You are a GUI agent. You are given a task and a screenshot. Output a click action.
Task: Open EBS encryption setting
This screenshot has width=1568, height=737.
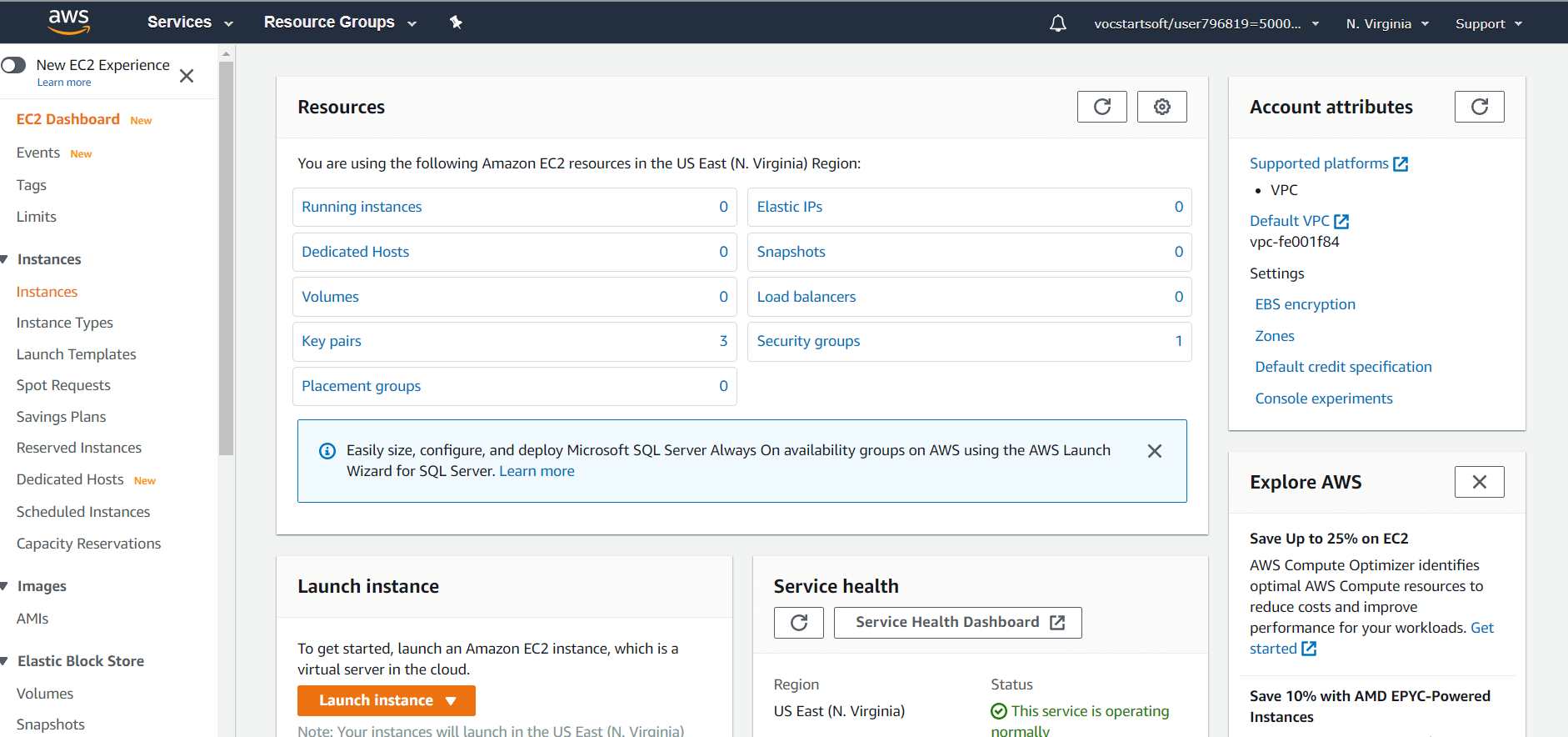(1306, 304)
